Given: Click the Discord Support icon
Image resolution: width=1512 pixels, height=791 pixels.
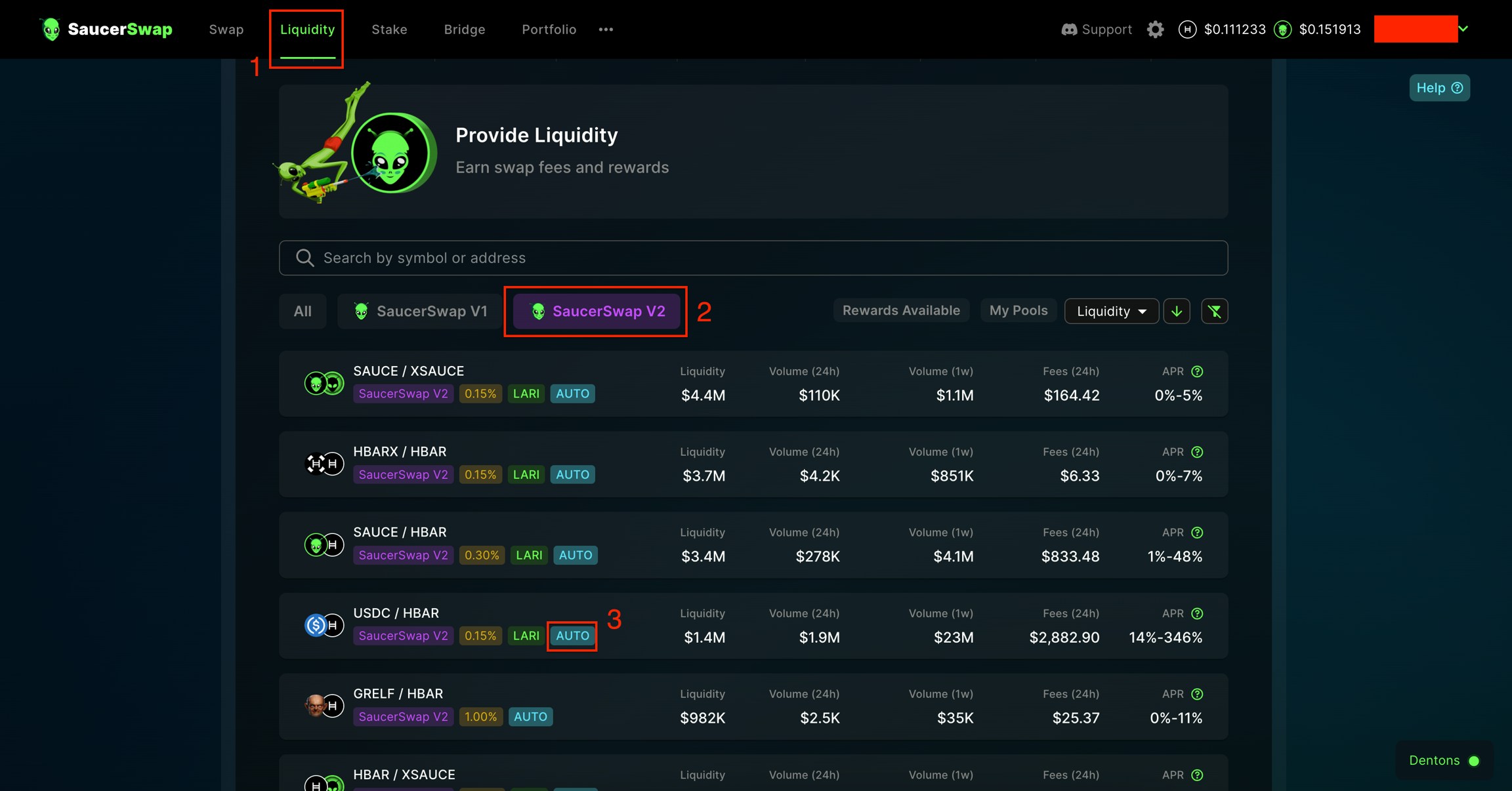Looking at the screenshot, I should 1069,30.
